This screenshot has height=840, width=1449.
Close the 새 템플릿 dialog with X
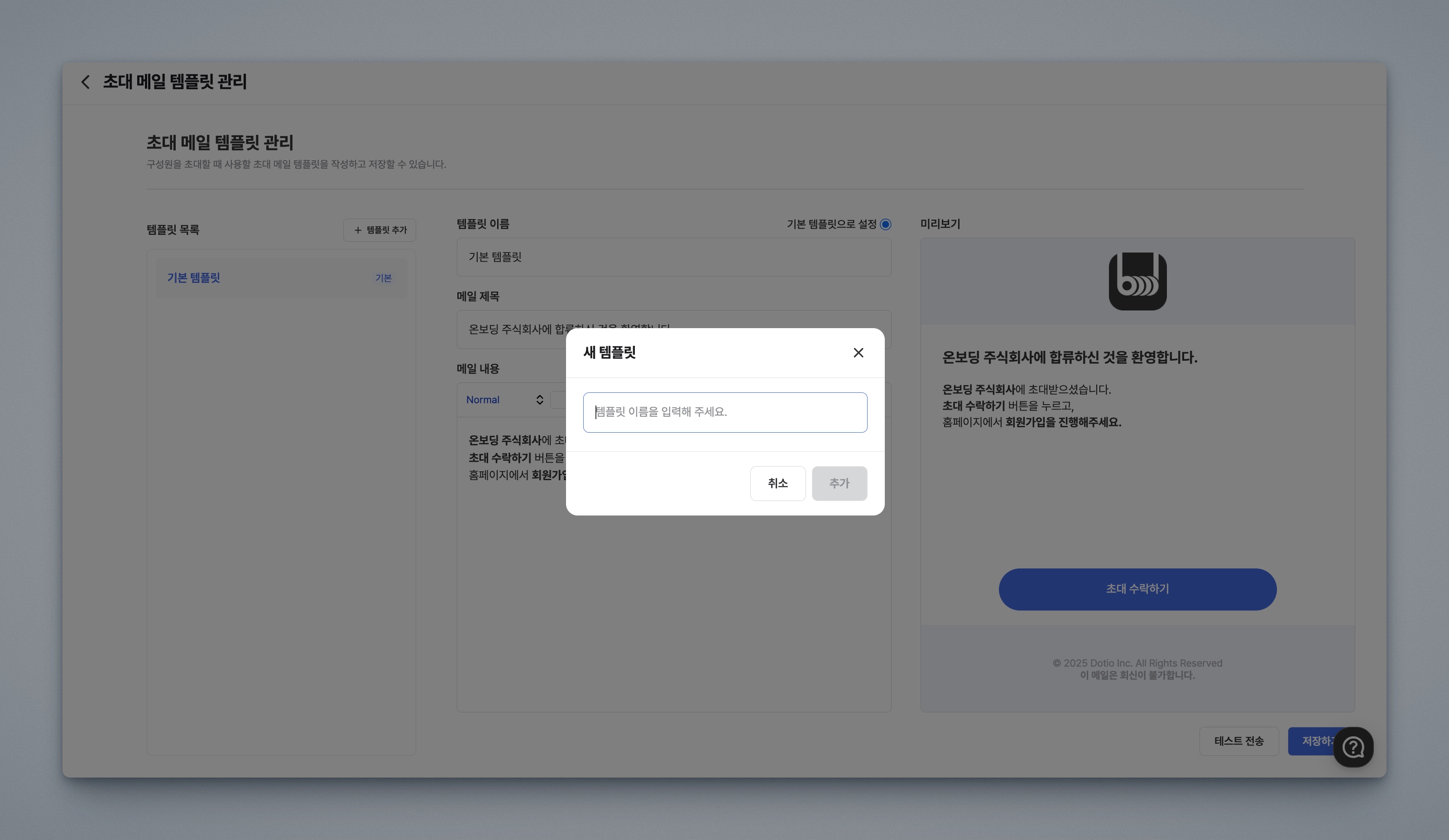tap(858, 353)
